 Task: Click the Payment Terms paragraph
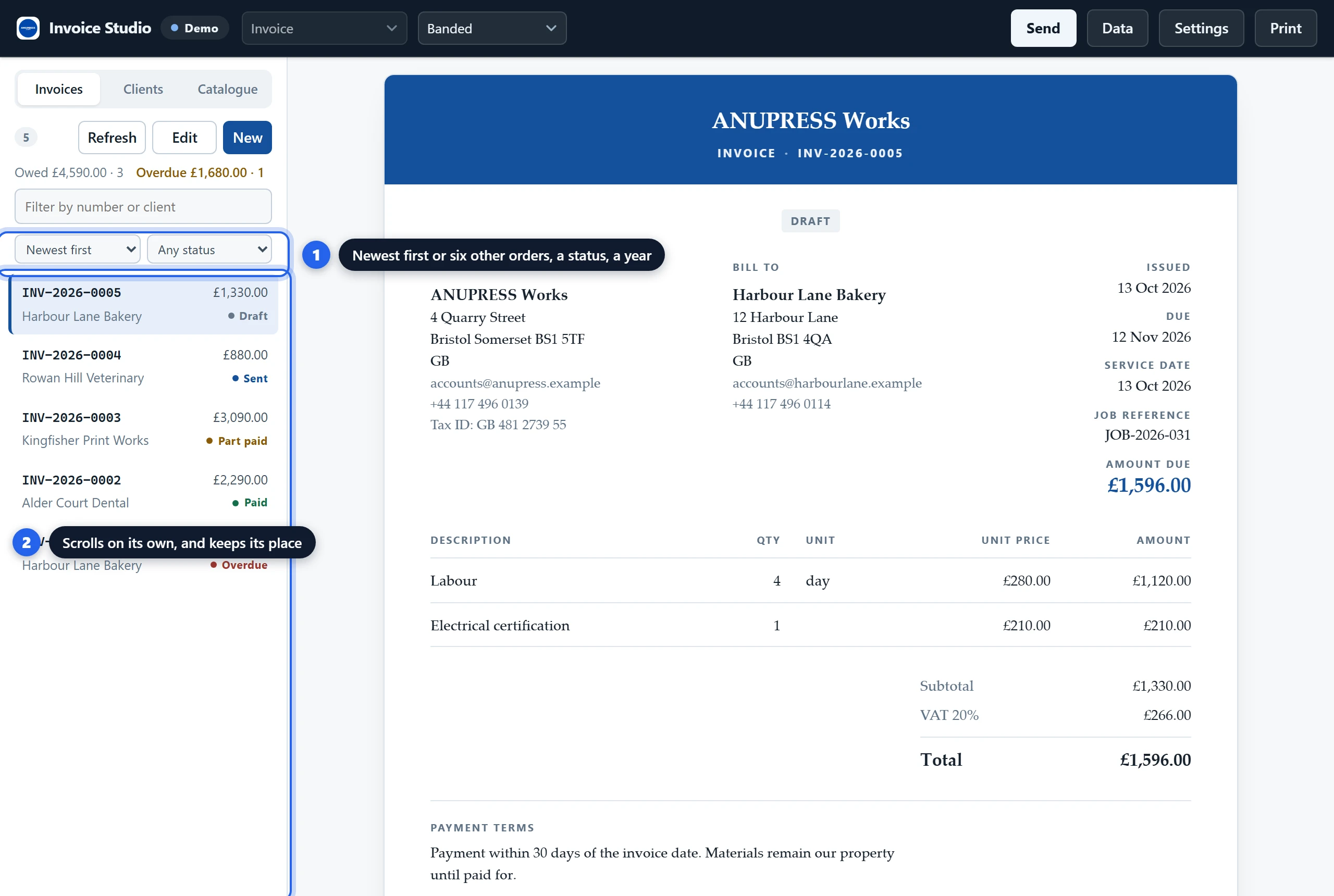662,863
